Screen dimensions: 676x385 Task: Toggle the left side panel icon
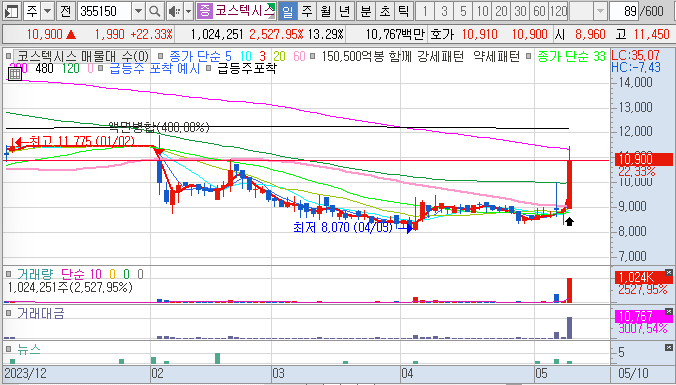pos(11,11)
